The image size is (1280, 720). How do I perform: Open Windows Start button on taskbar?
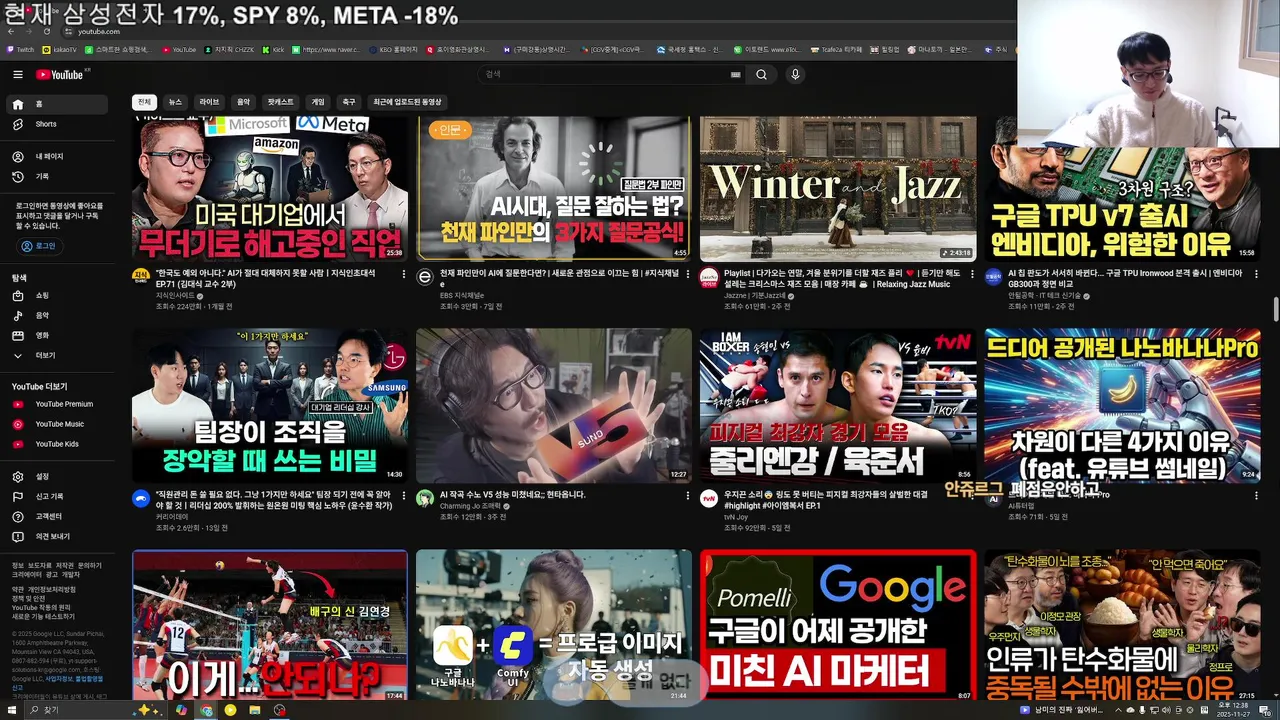coord(11,710)
